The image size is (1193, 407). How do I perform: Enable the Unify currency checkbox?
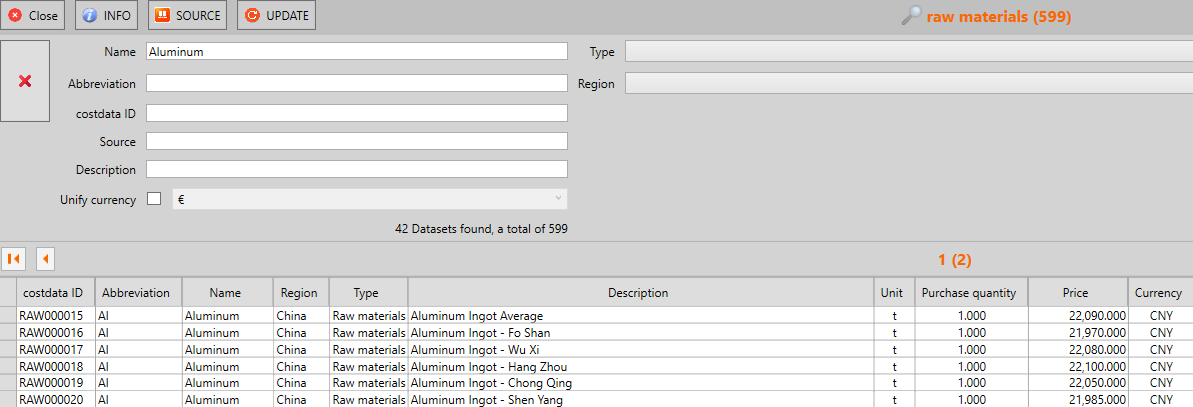pos(154,199)
